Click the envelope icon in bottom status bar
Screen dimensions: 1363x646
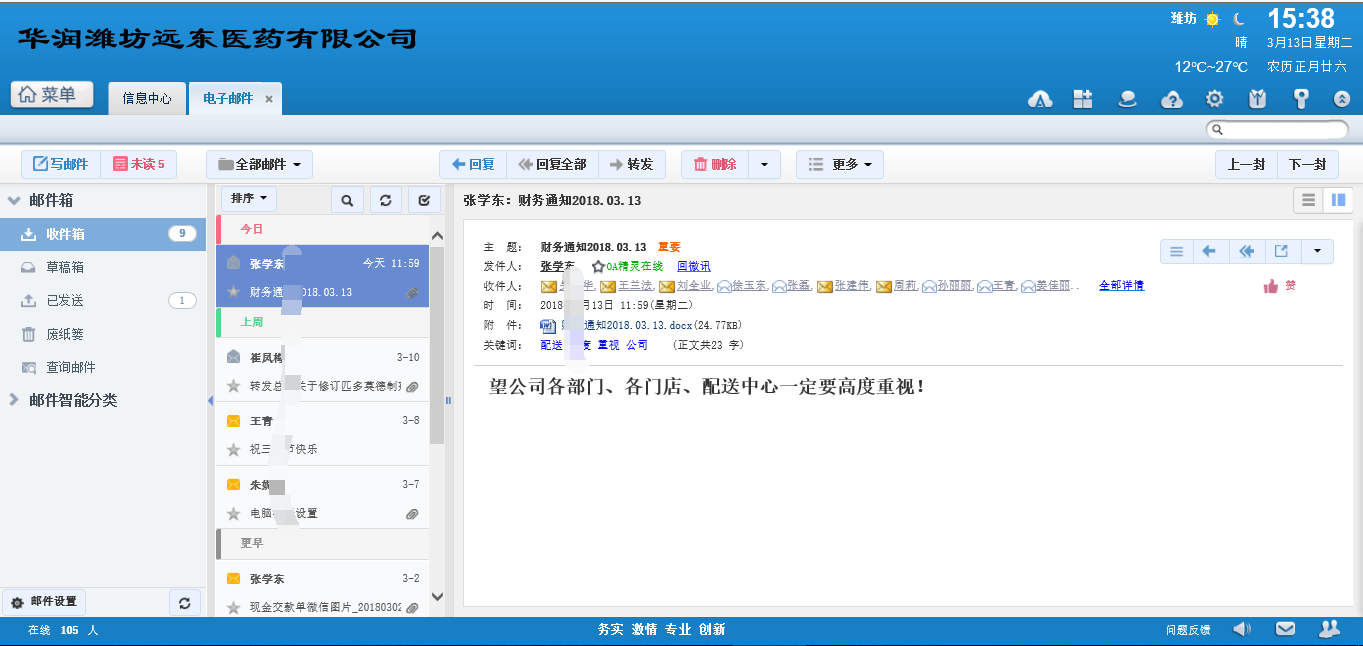[x=1285, y=629]
